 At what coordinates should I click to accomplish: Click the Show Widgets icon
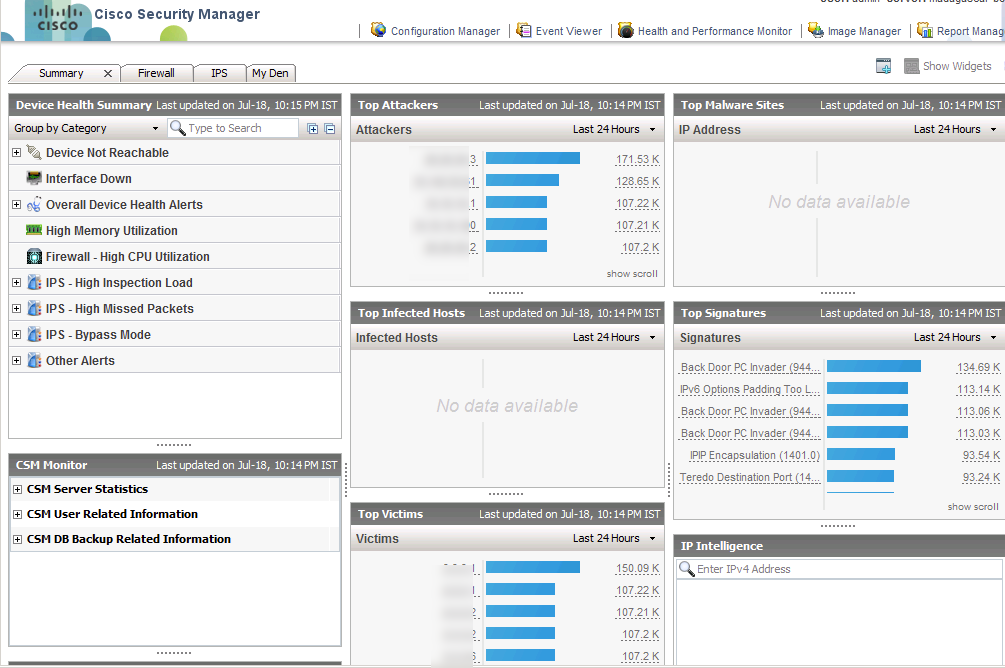(911, 66)
